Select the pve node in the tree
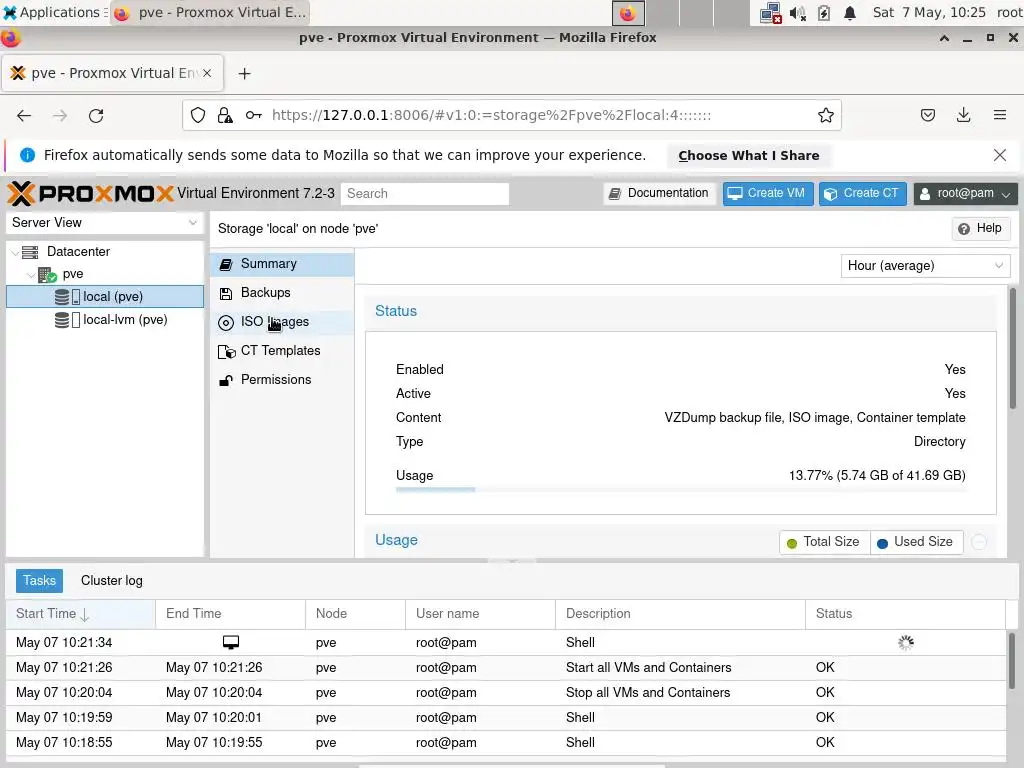 [73, 274]
